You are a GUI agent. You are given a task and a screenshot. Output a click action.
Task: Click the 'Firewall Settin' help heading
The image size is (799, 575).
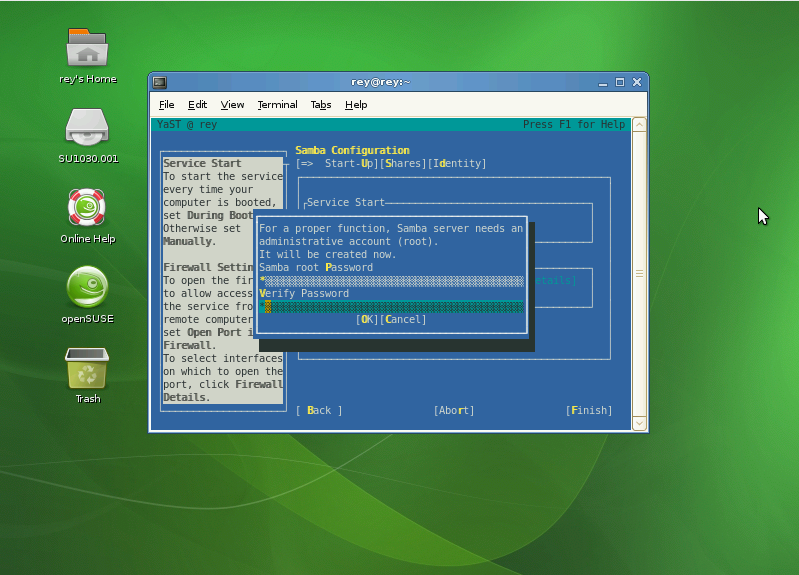click(x=208, y=267)
